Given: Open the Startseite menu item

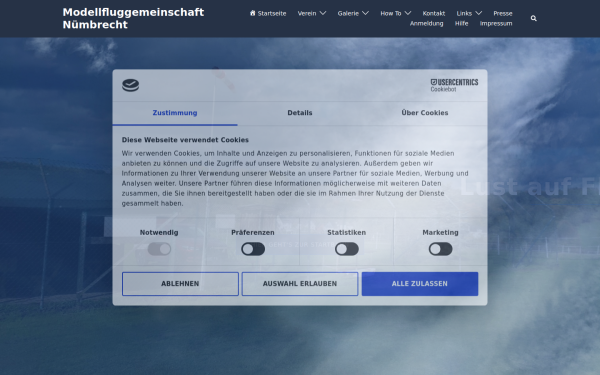Looking at the screenshot, I should click(x=268, y=13).
